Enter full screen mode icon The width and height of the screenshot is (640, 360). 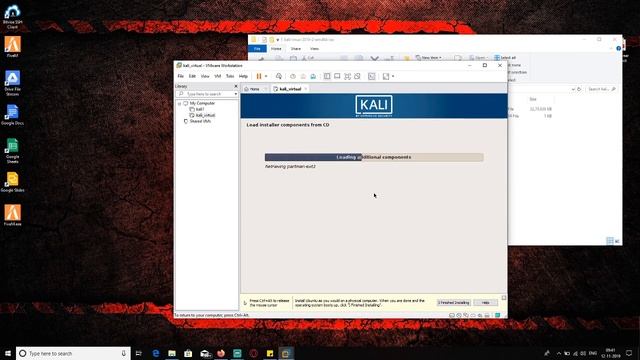click(347, 76)
